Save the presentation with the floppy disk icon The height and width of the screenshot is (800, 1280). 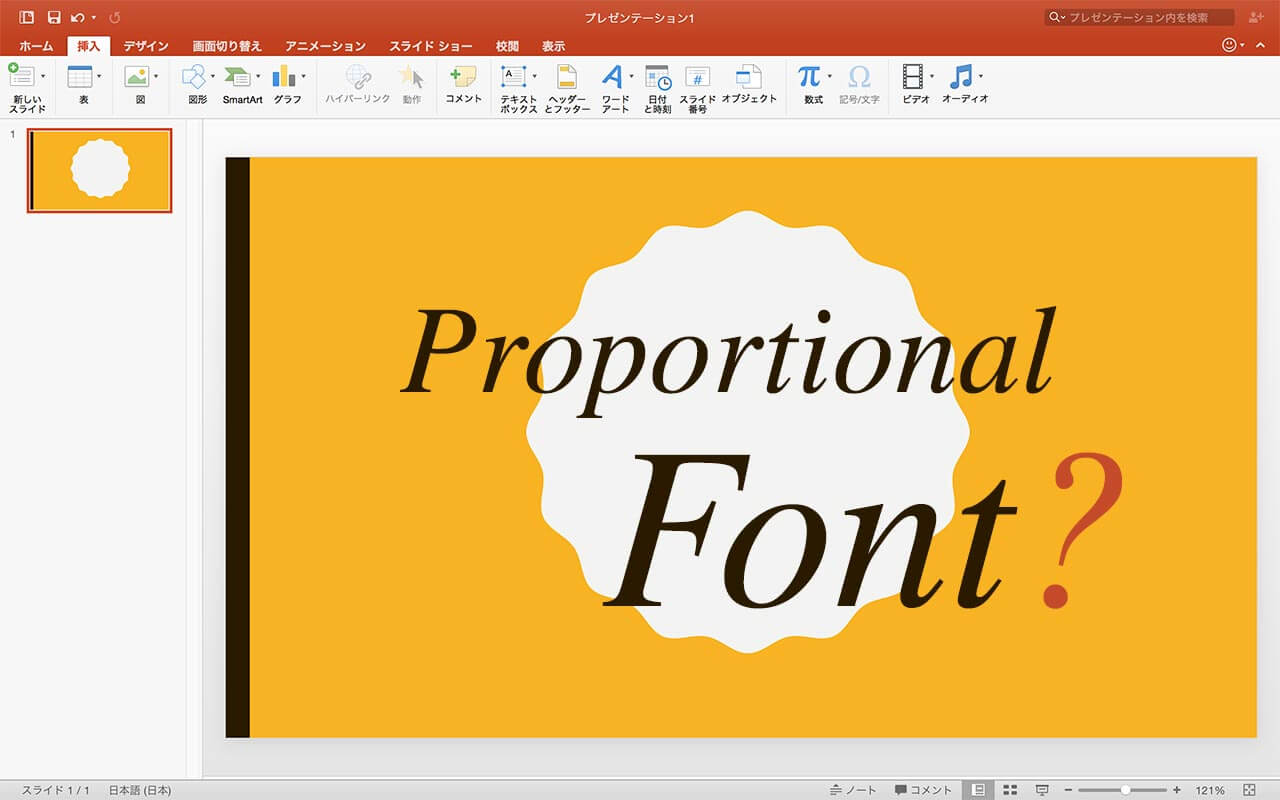[x=54, y=17]
